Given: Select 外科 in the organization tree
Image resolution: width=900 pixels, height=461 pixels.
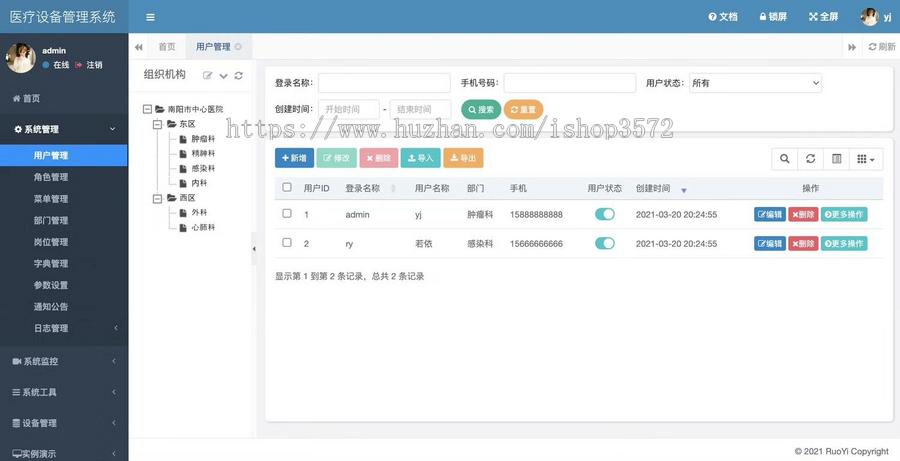Looking at the screenshot, I should [x=199, y=212].
